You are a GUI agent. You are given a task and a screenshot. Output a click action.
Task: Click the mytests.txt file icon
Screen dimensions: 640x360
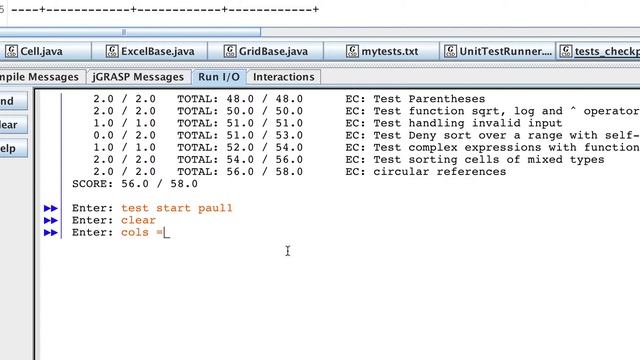click(x=352, y=51)
